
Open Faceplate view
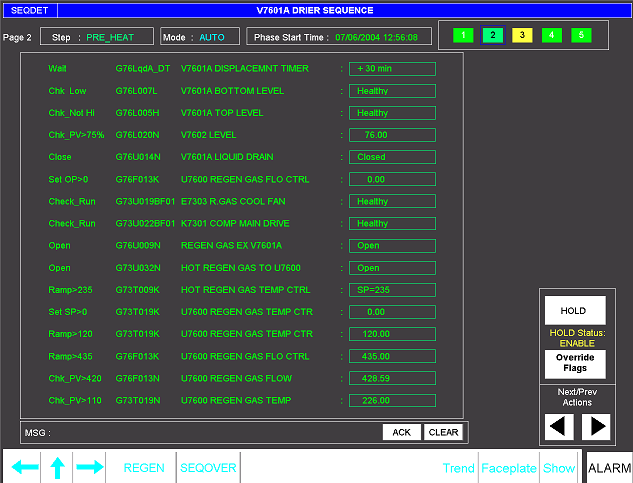point(509,468)
